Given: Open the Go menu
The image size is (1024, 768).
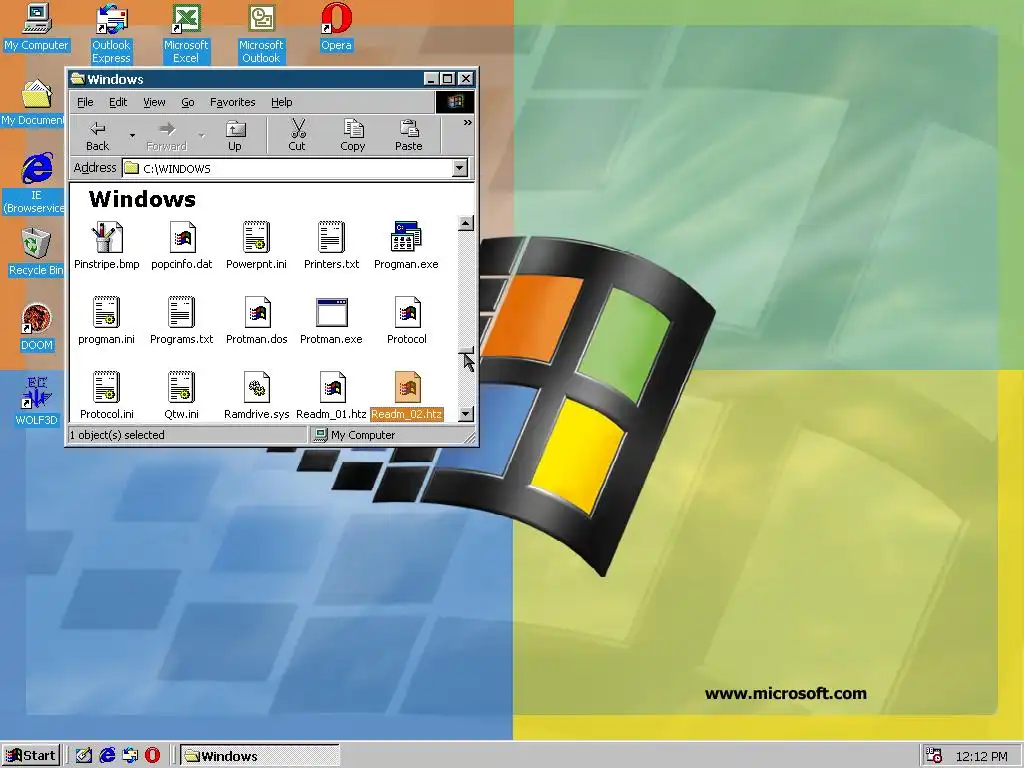Looking at the screenshot, I should pos(187,102).
